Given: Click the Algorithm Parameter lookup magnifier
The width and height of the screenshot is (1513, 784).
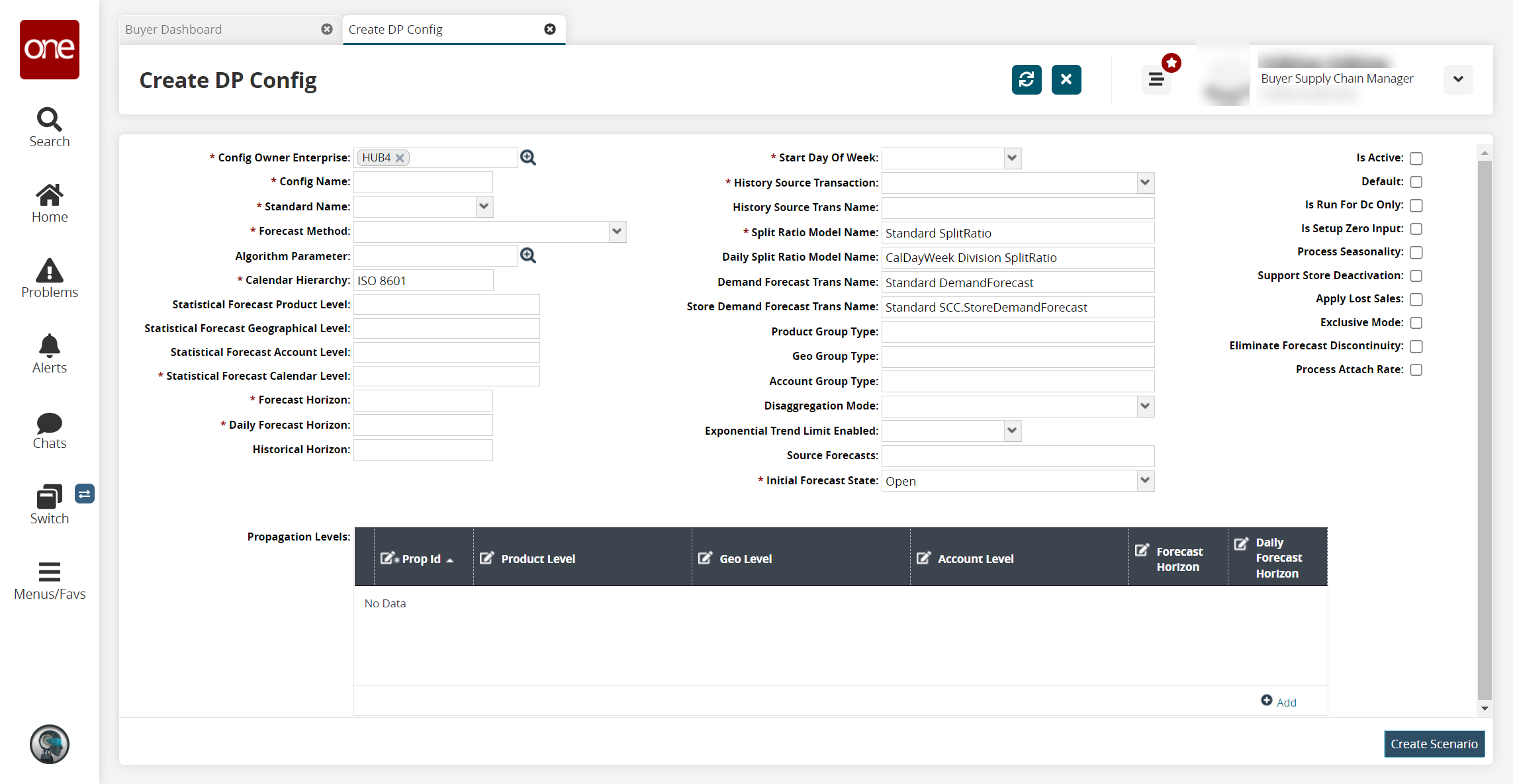Looking at the screenshot, I should 527,256.
